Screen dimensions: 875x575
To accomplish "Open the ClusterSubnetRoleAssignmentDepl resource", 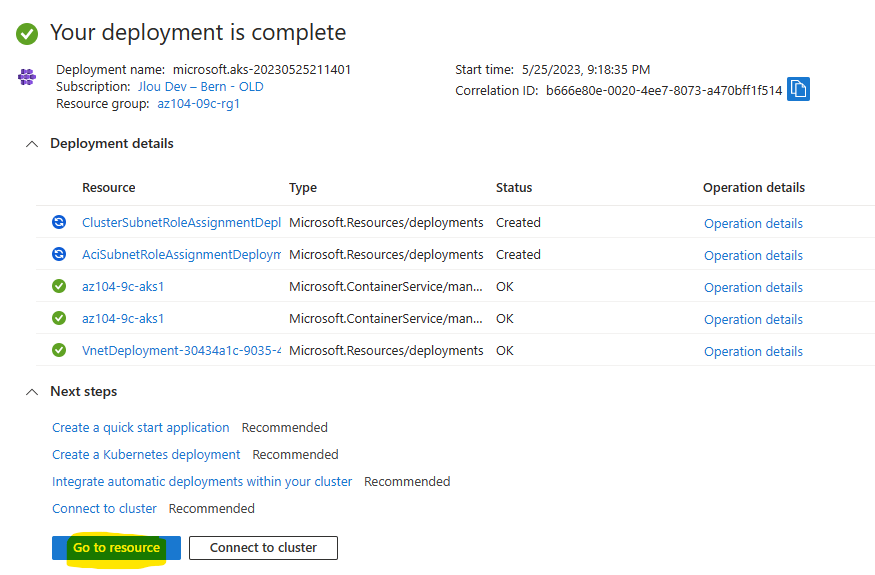I will [x=181, y=222].
